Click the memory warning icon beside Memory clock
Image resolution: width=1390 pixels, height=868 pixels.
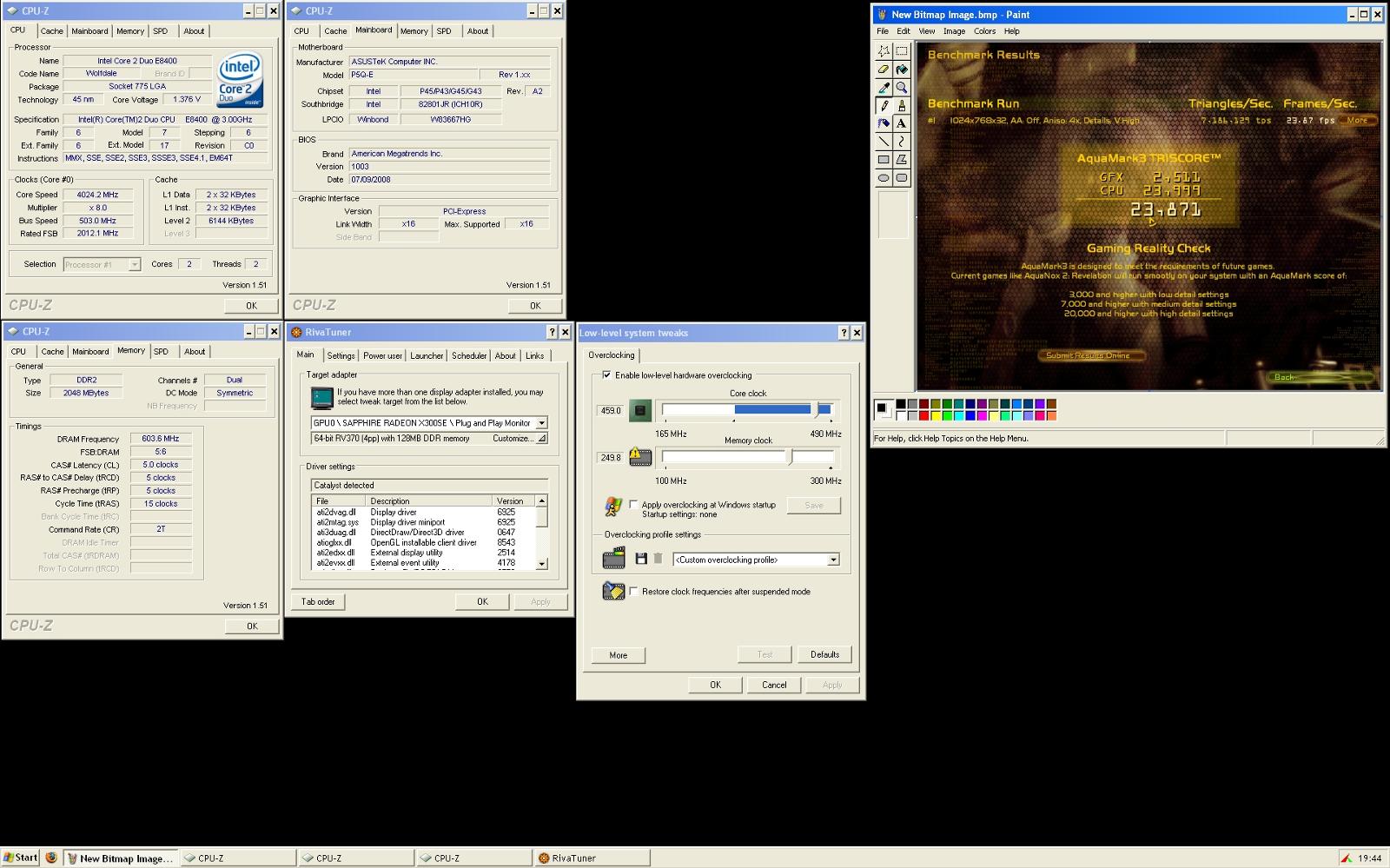coord(640,456)
